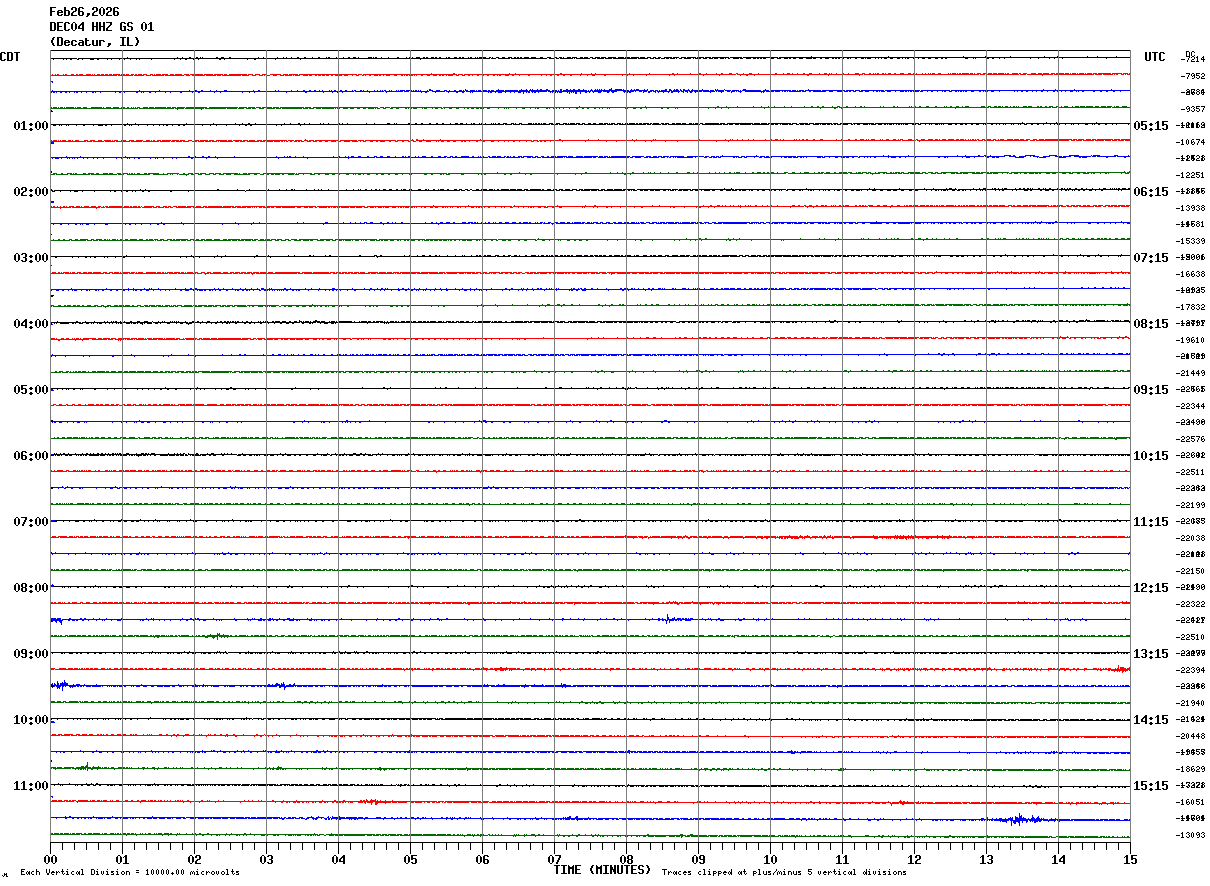1210x886 pixels.
Task: Click minute tick label 01 on time axis
Action: (122, 858)
